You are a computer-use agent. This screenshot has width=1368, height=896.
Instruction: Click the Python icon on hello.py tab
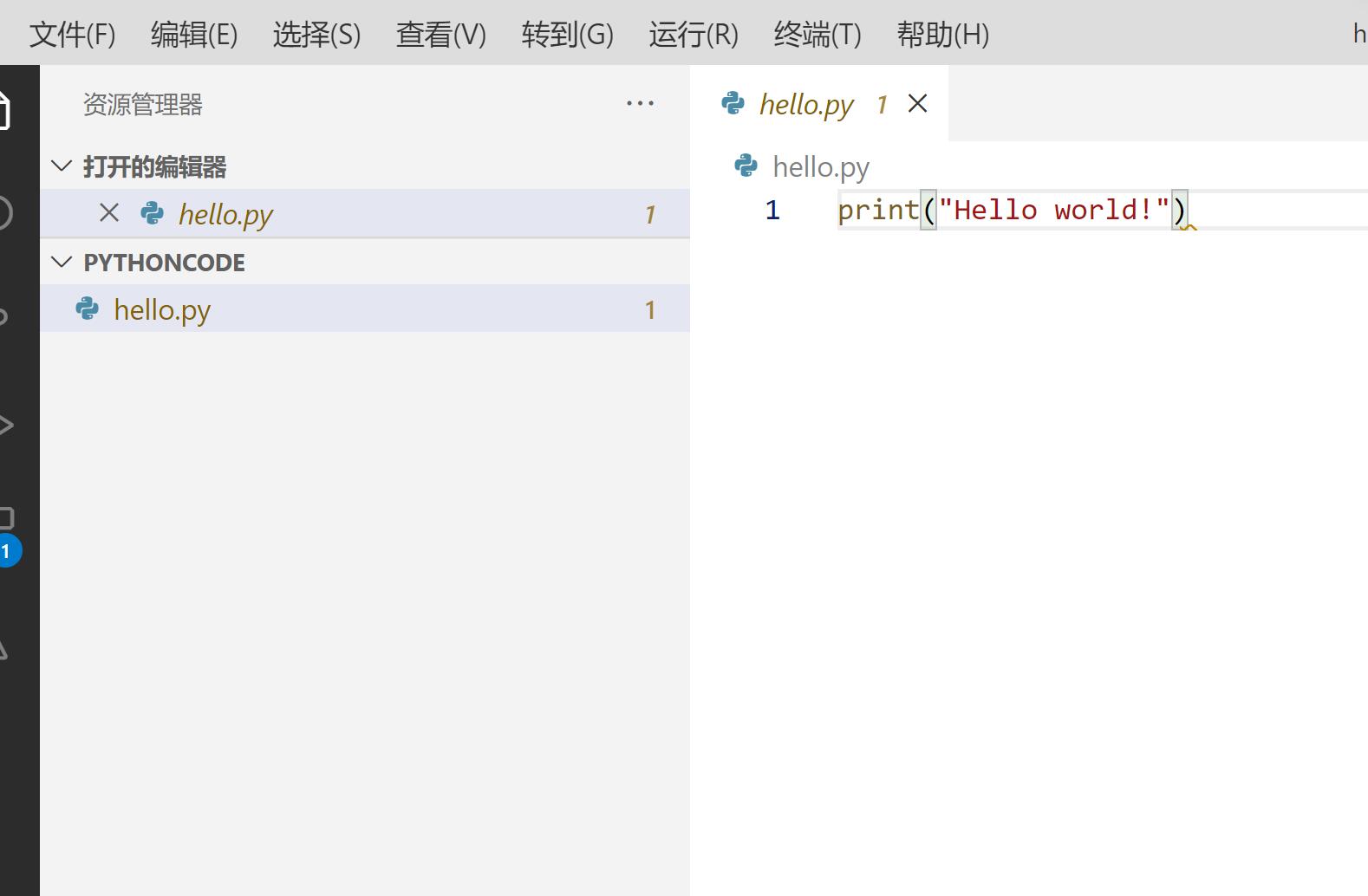pyautogui.click(x=733, y=103)
